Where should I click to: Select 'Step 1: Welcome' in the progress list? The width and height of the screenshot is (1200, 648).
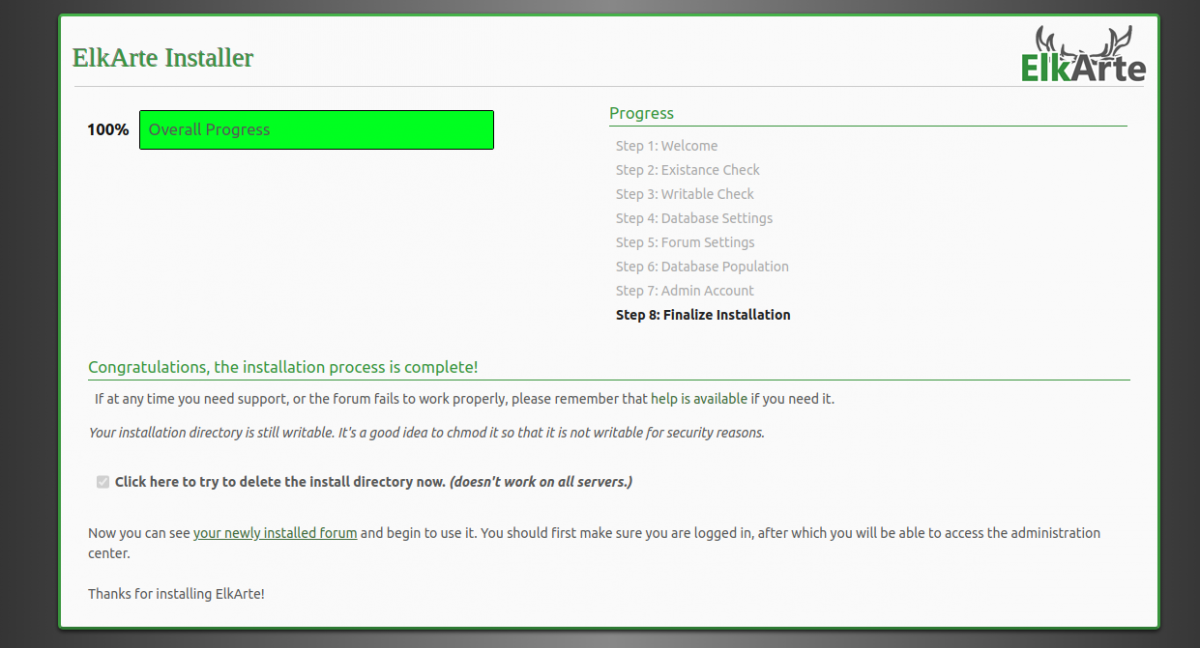pos(667,146)
